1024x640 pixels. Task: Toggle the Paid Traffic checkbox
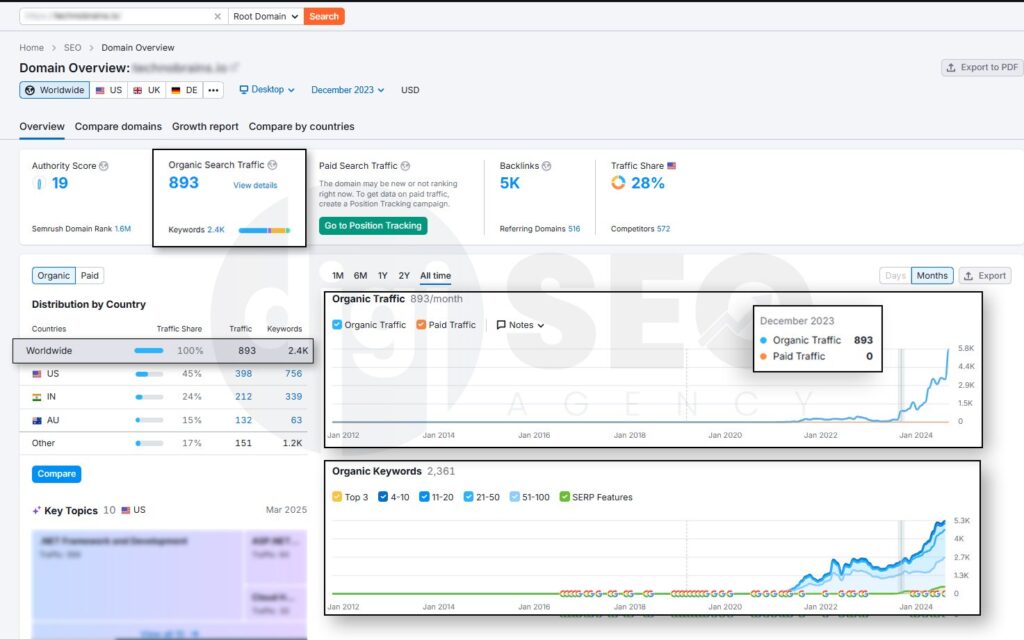421,325
